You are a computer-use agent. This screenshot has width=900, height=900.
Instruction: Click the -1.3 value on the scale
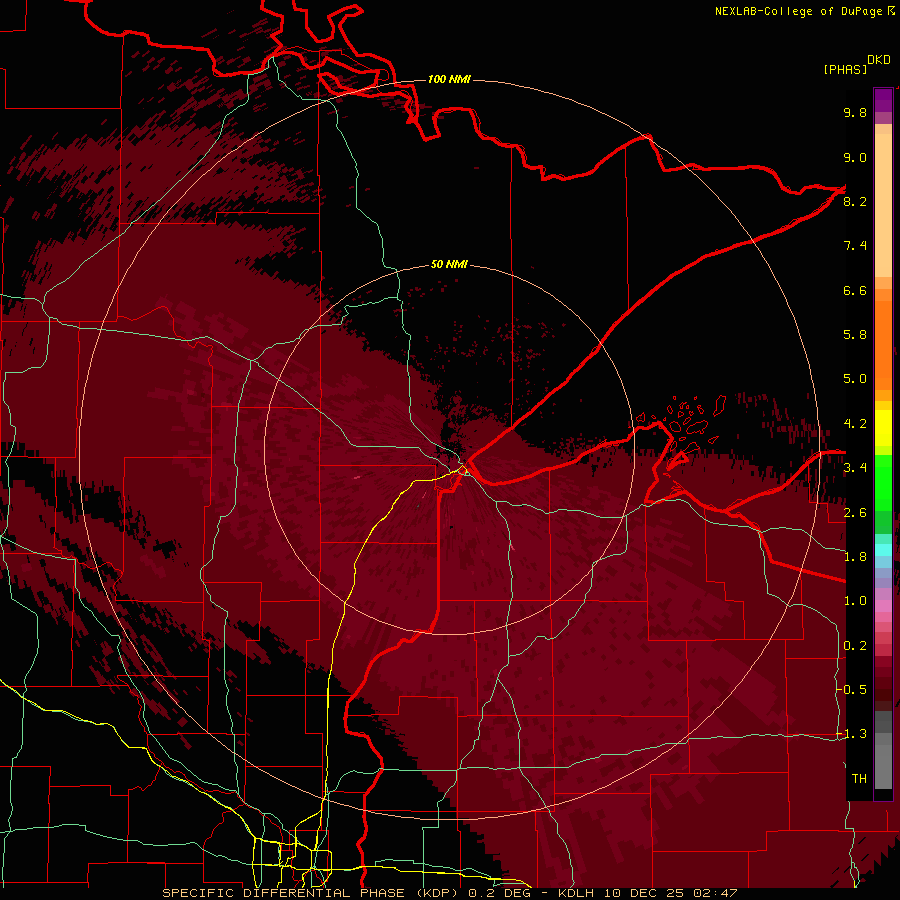click(851, 734)
